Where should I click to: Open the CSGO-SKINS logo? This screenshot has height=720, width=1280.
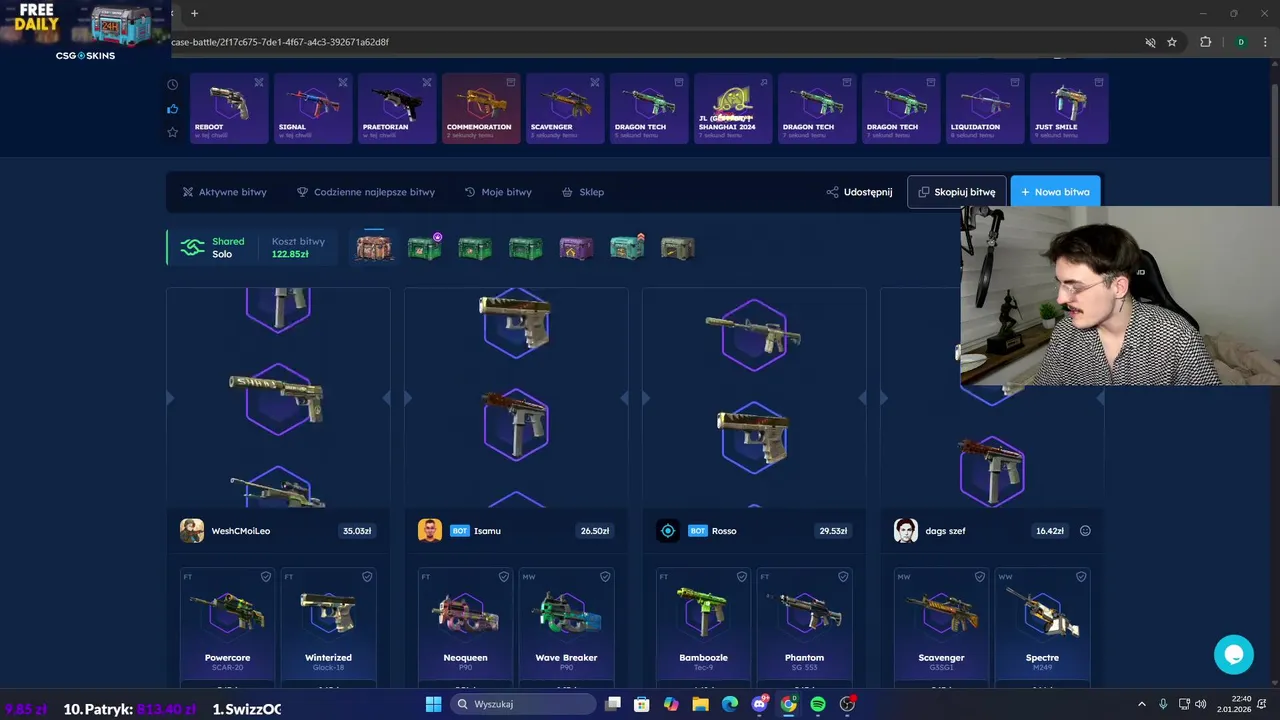coord(85,56)
